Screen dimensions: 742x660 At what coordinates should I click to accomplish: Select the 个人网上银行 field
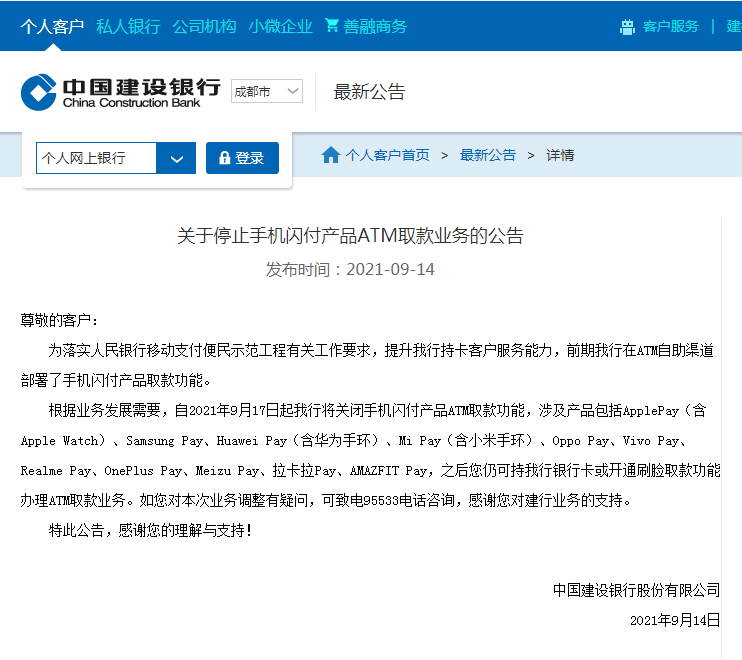96,158
